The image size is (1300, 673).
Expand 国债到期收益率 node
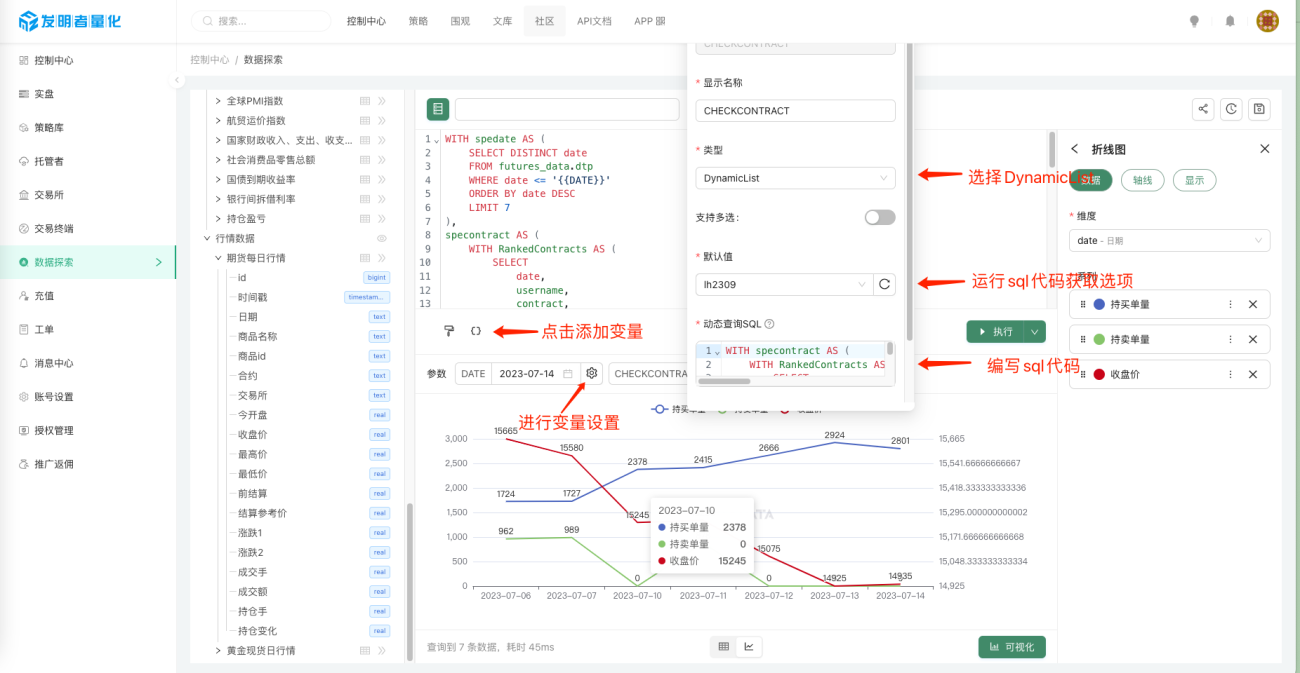pyautogui.click(x=218, y=179)
